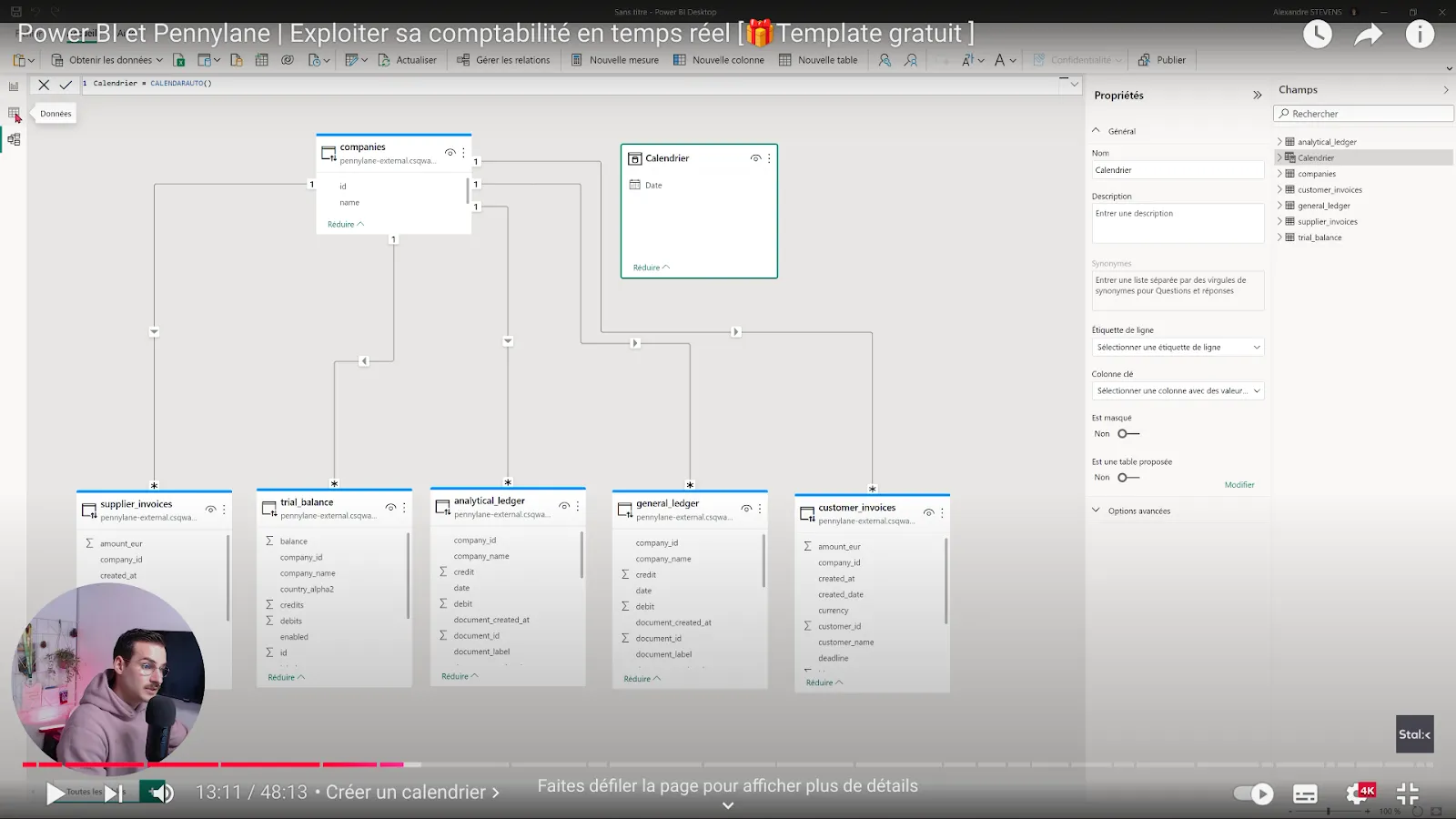
Task: Exit fullscreen in the video player
Action: coord(1408,794)
